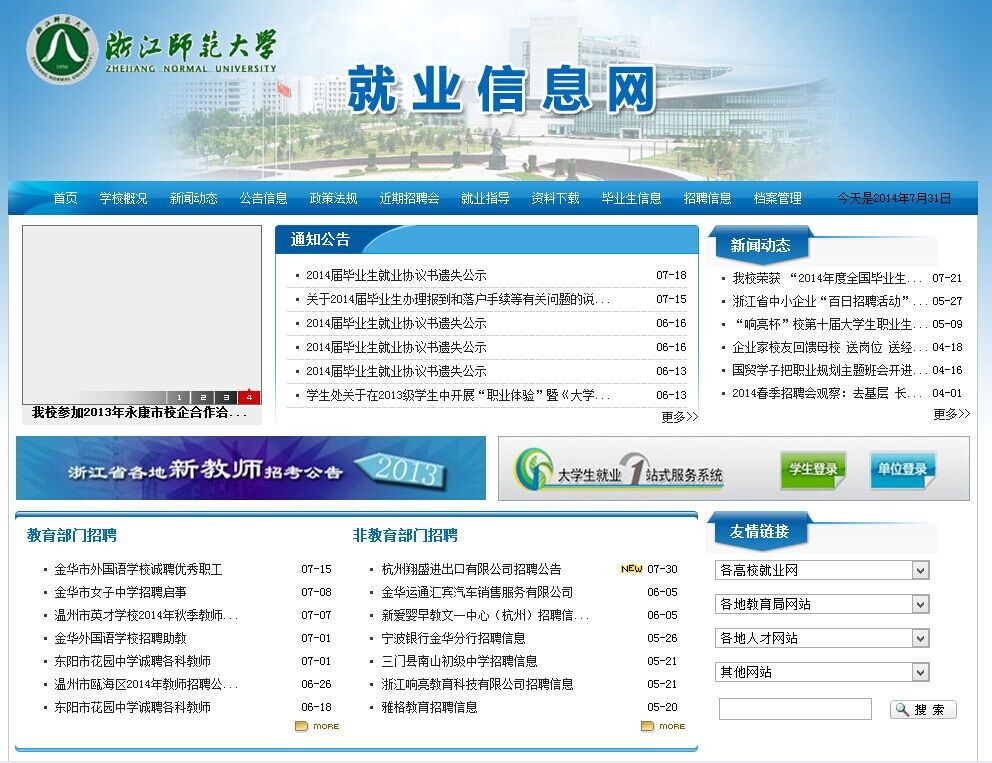Open the 其他网站 dropdown list
This screenshot has height=763, width=992.
(x=822, y=672)
